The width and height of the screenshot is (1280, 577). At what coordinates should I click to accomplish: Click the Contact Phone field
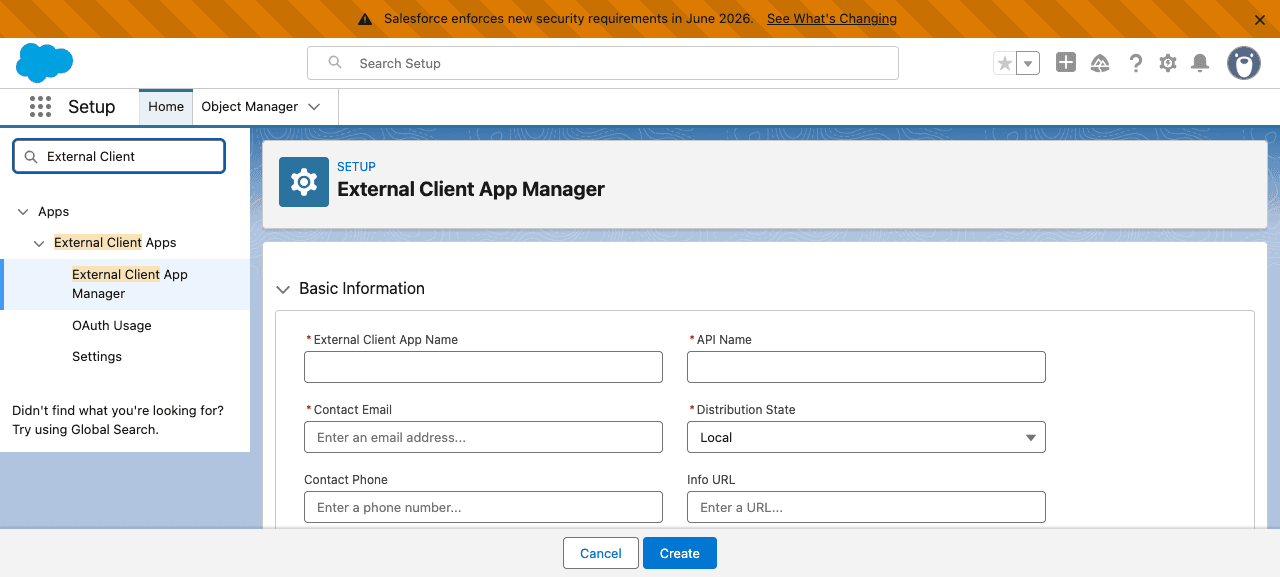(x=483, y=507)
